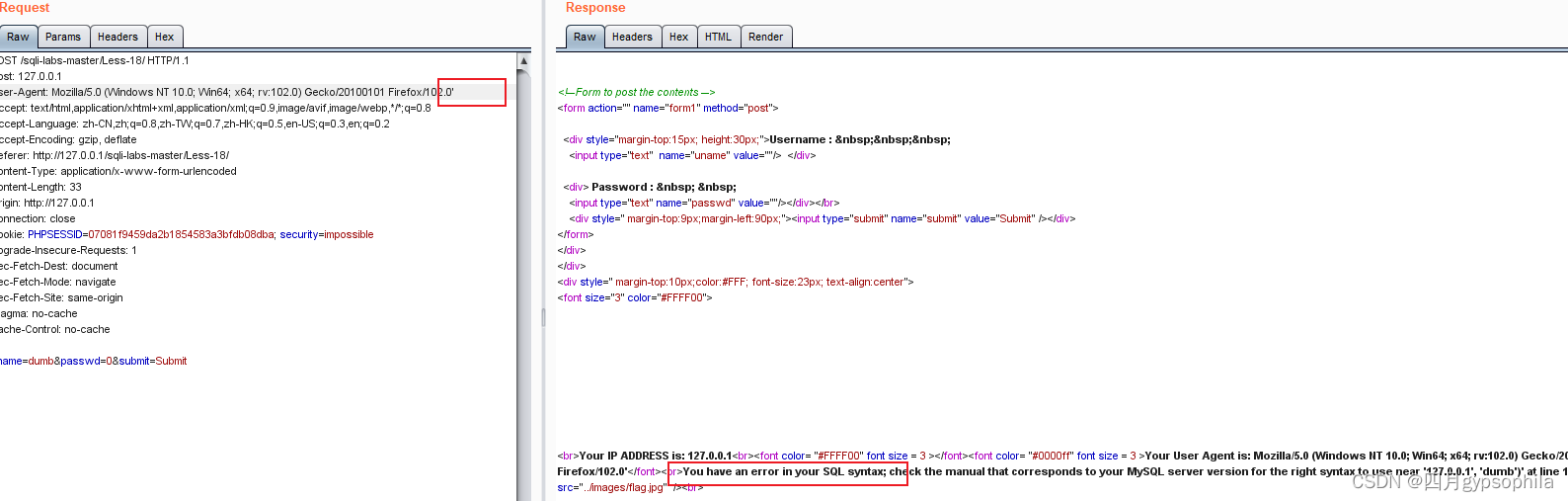Viewport: 1568px width, 501px height.
Task: Open the Request Params tab
Action: tap(63, 37)
